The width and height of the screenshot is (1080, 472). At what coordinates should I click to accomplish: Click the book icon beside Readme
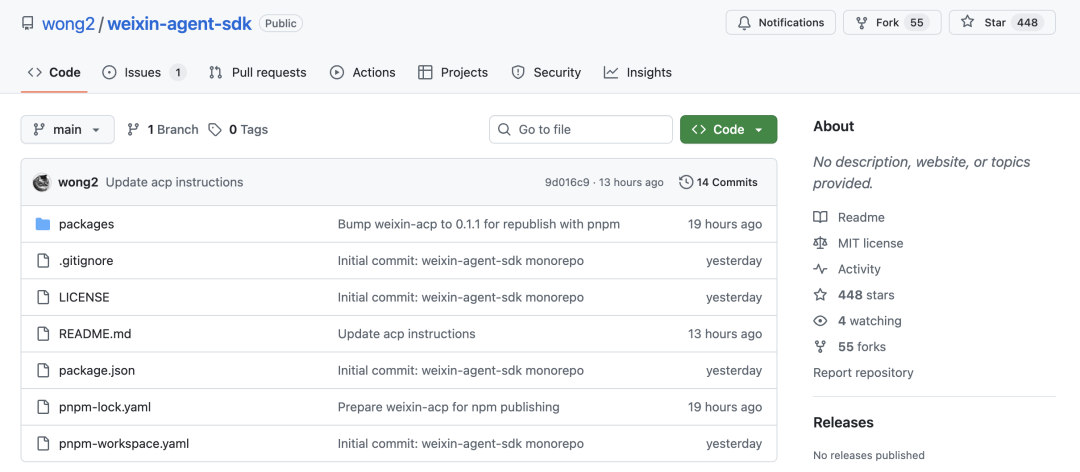coord(820,217)
